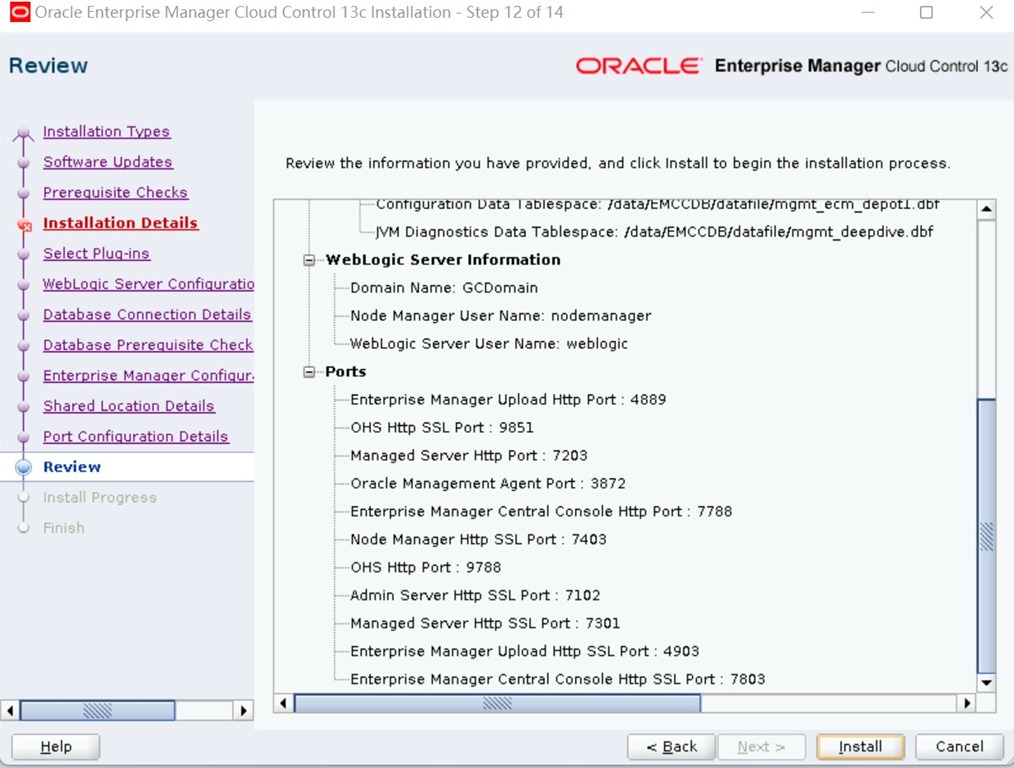Click the steps panel horizontal scrollbar thumb
This screenshot has width=1014, height=768.
pyautogui.click(x=97, y=710)
